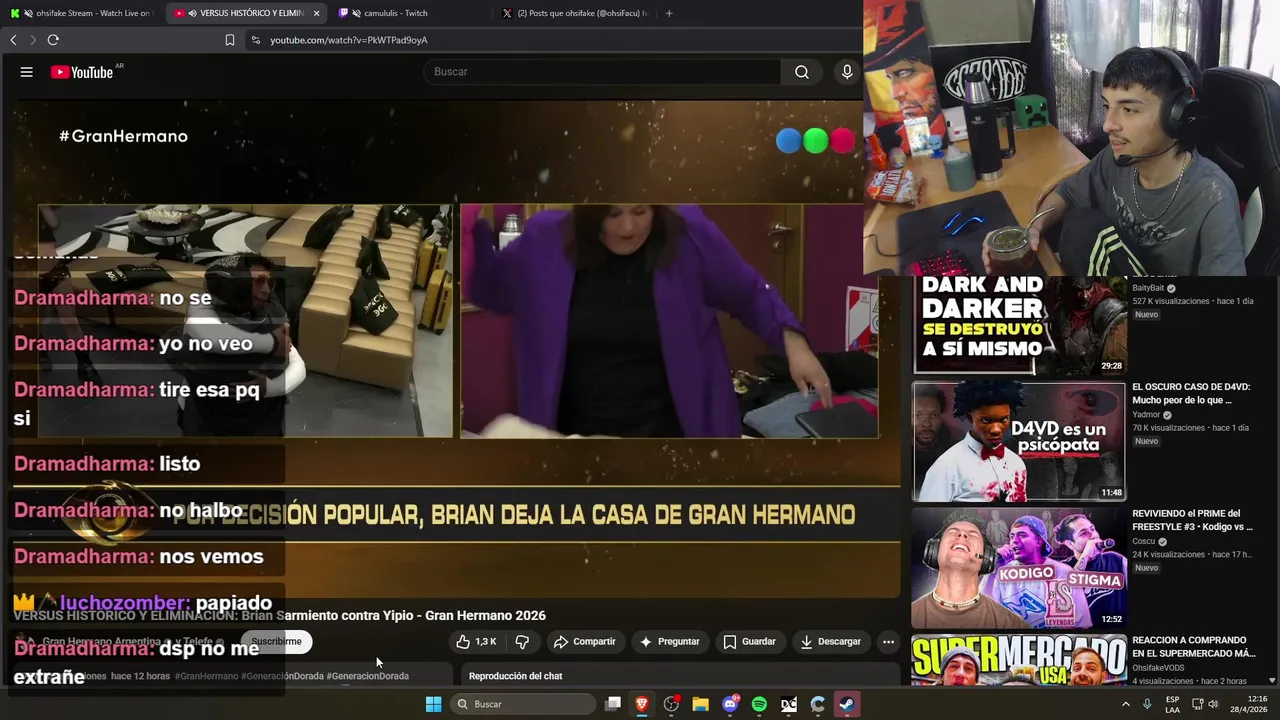Open Supermercado USA video thumbnail
The width and height of the screenshot is (1280, 720).
coord(1019,660)
